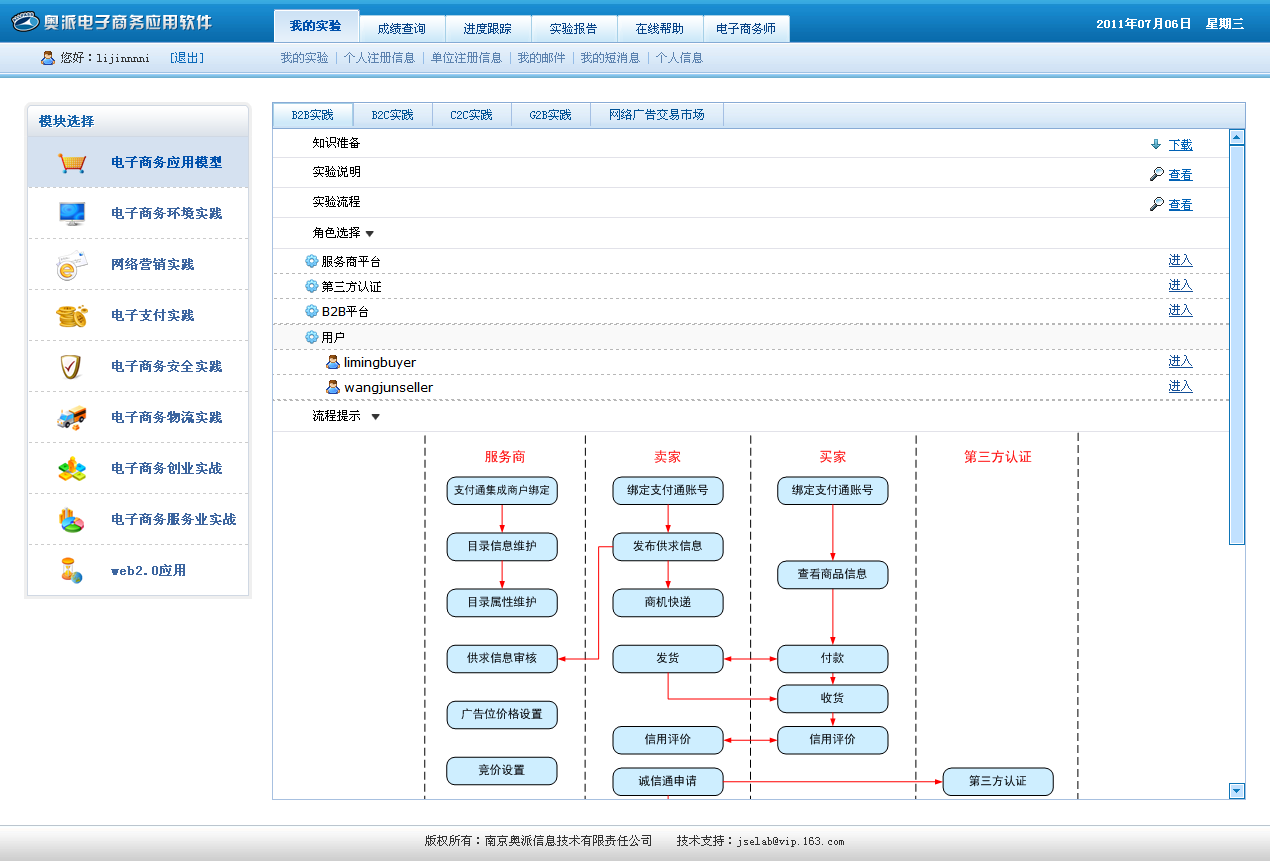Switch to the B2C实践 tab
Viewport: 1270px width, 861px height.
point(392,115)
